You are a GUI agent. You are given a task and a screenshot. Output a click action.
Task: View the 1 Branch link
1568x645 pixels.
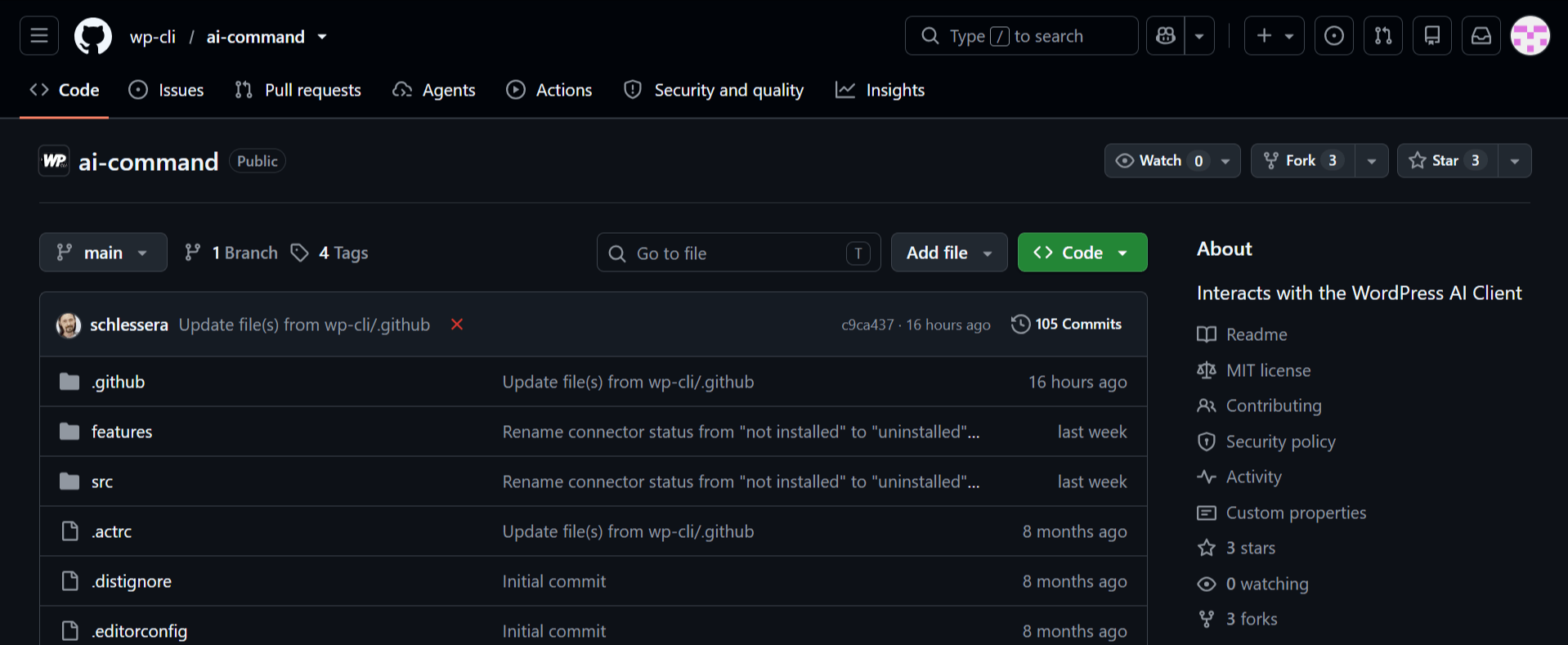231,253
